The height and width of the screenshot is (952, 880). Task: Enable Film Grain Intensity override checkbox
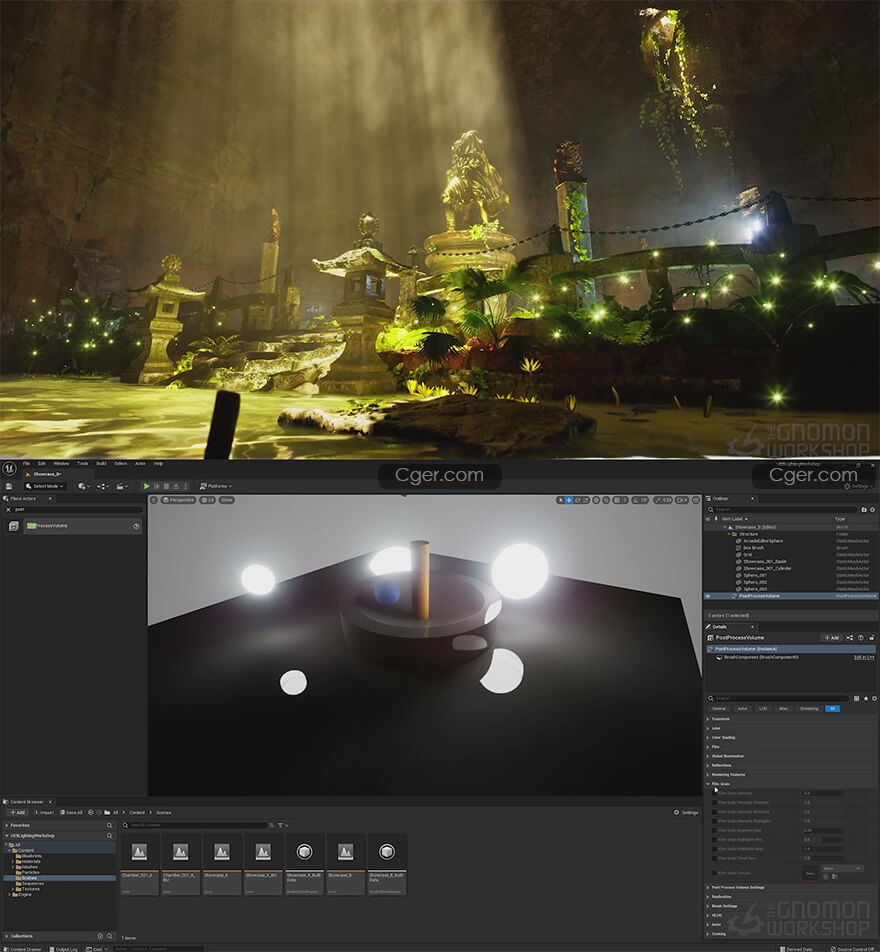click(x=714, y=794)
